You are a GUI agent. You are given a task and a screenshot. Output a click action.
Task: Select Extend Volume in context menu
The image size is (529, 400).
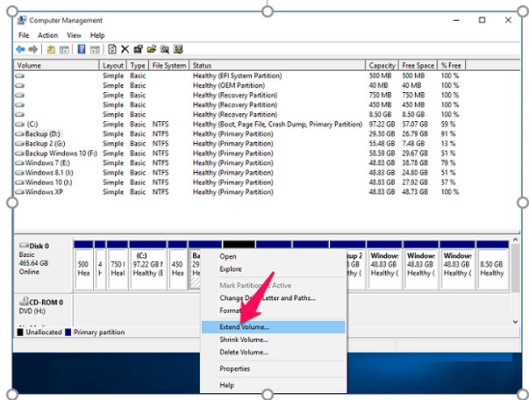274,327
